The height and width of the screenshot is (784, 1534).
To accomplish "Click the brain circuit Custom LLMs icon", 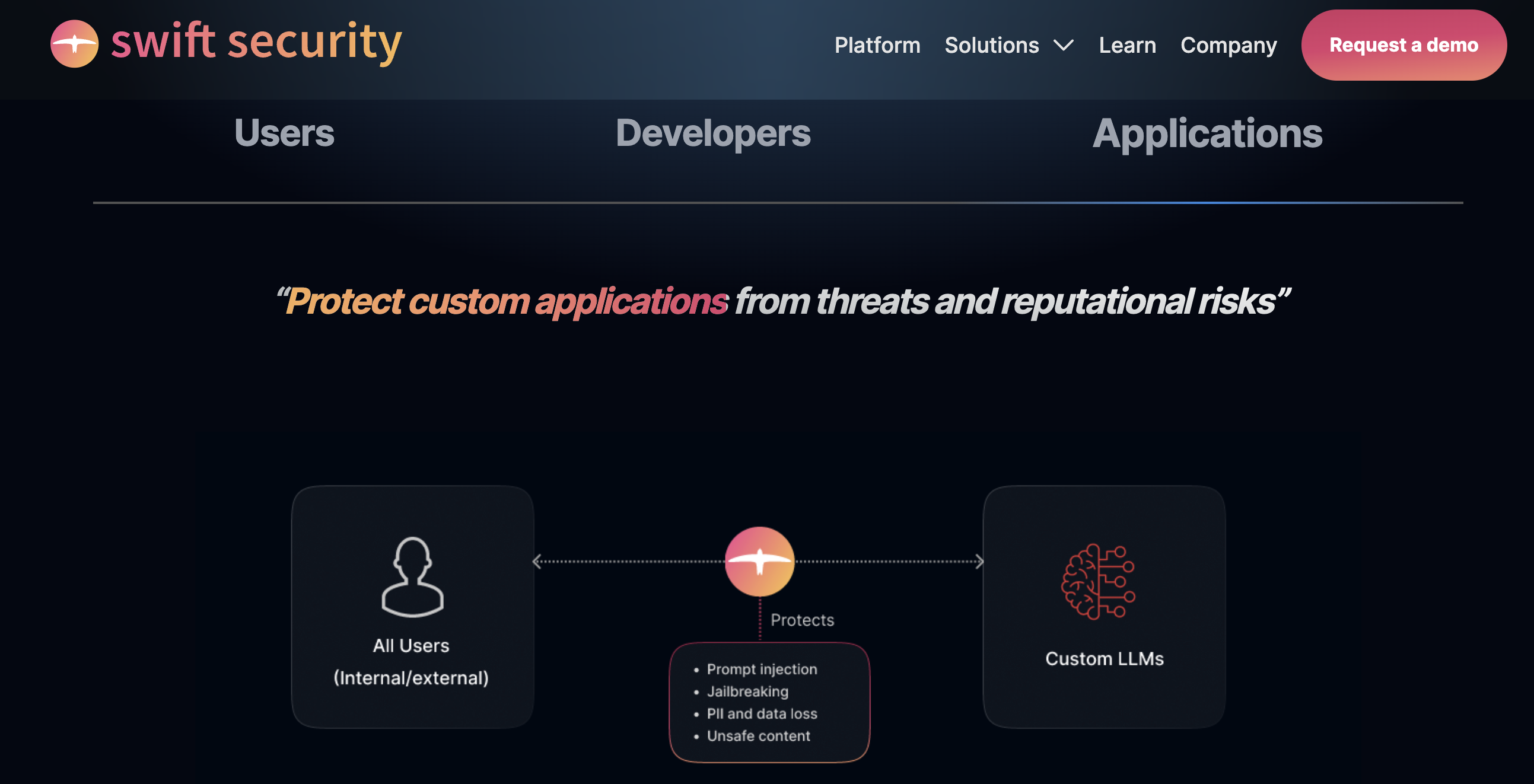I will [1098, 581].
